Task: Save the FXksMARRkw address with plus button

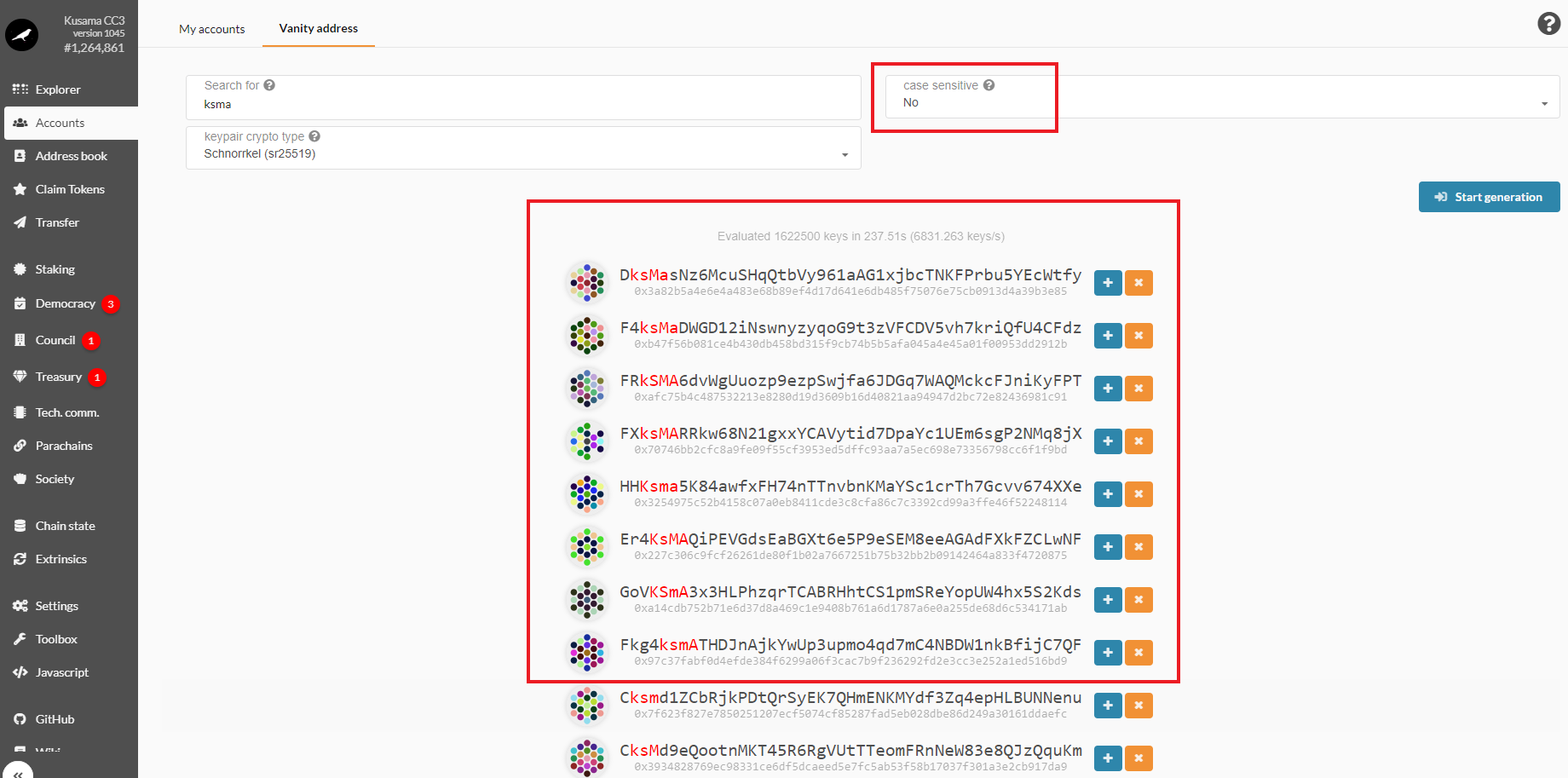Action: coord(1107,441)
